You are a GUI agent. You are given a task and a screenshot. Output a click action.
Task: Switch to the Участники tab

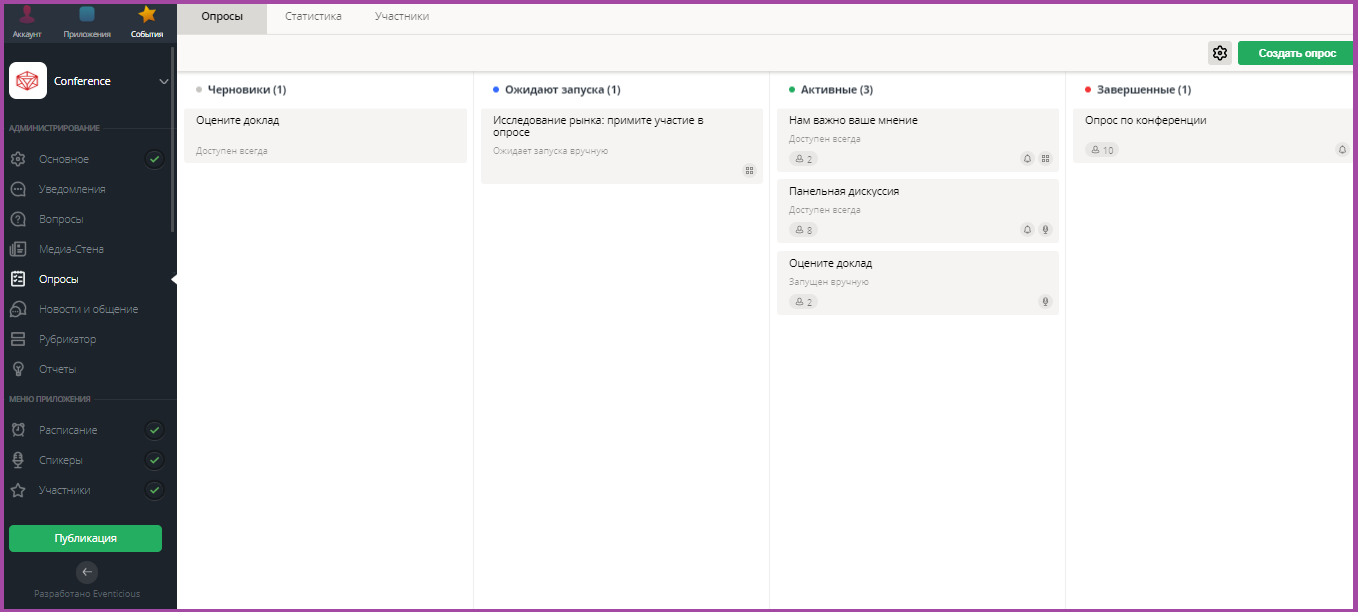tap(402, 17)
